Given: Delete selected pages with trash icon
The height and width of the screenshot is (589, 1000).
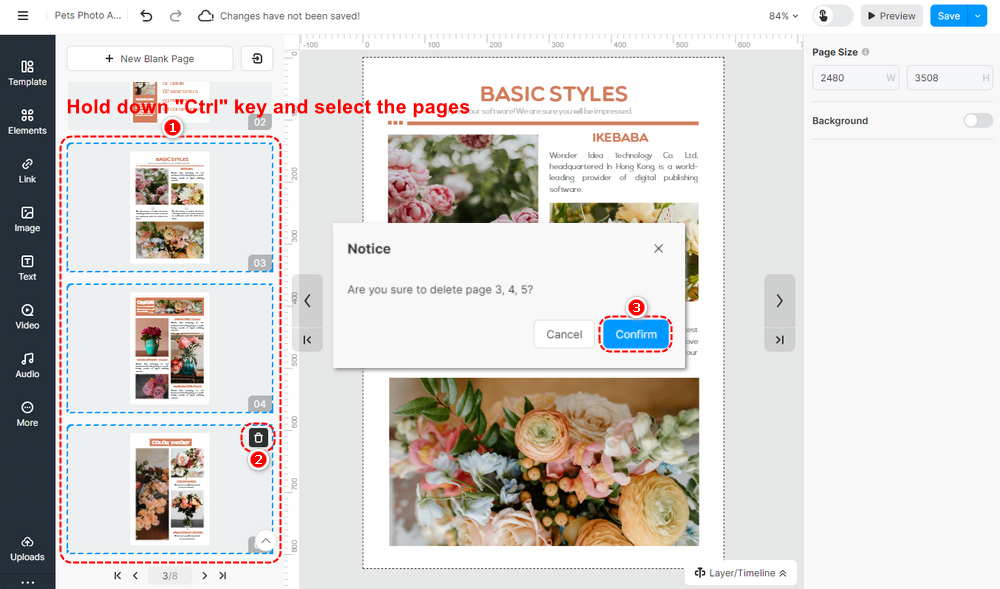Looking at the screenshot, I should click(x=258, y=438).
